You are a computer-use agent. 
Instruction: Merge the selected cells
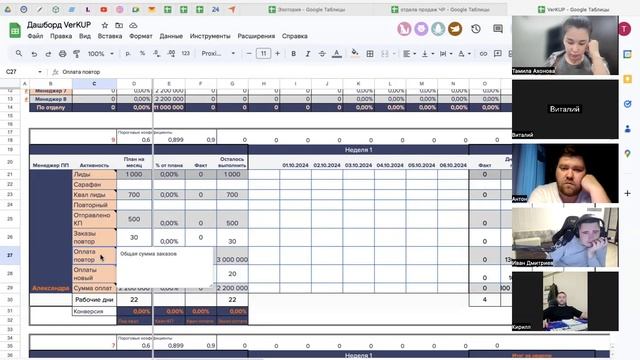[x=384, y=53]
